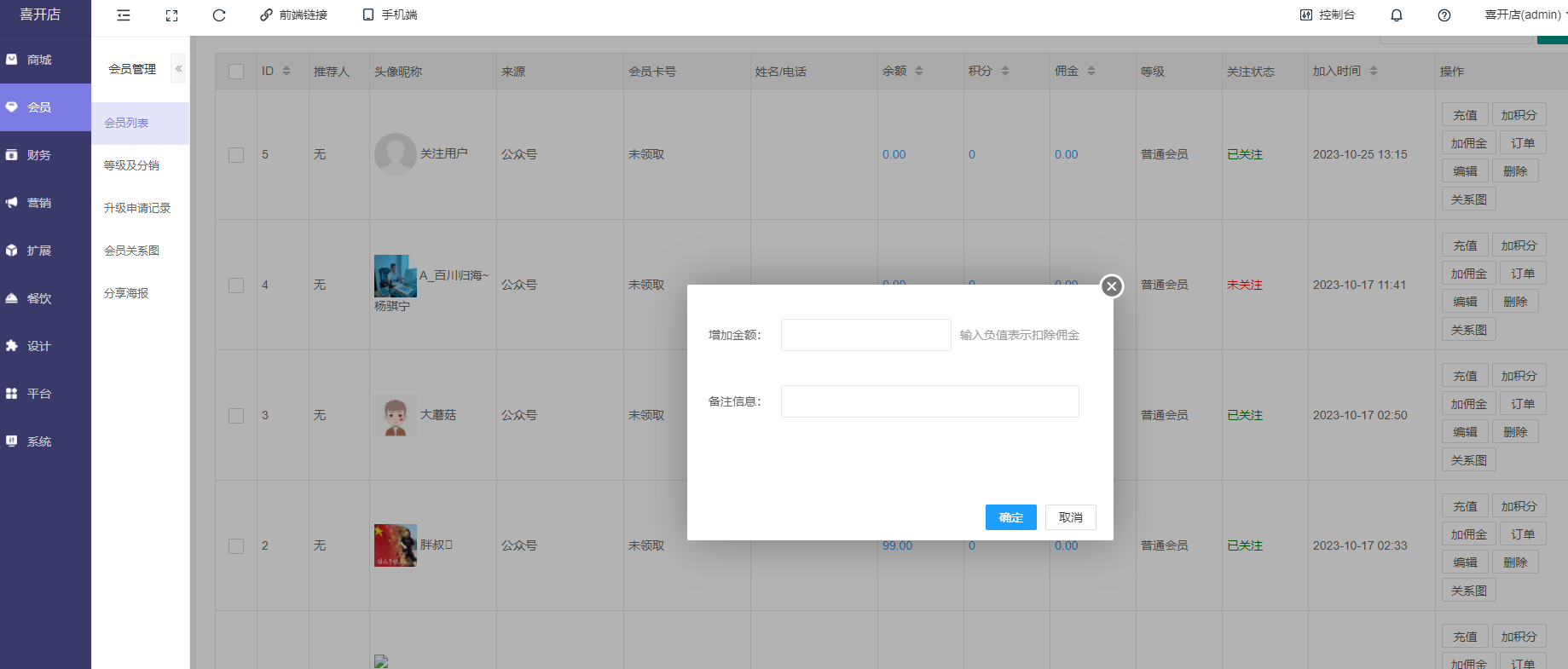Viewport: 1568px width, 669px height.
Task: Check the checkbox for member ID 2
Action: [236, 546]
